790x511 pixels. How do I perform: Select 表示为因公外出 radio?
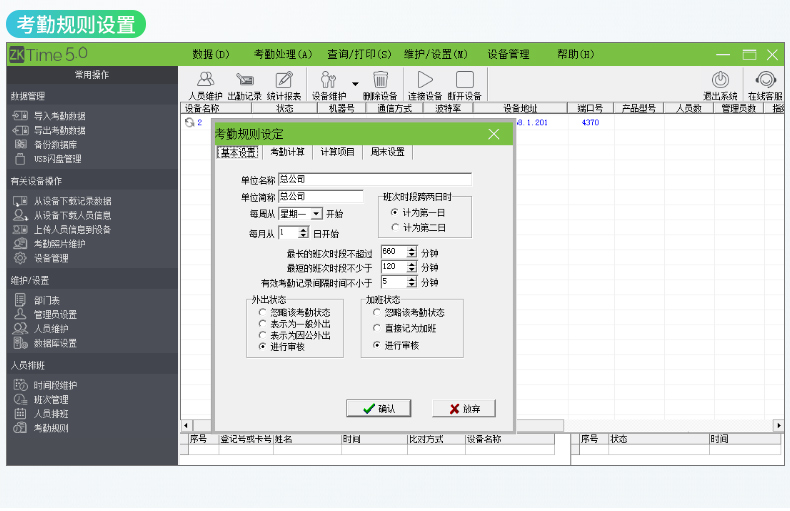(x=262, y=335)
